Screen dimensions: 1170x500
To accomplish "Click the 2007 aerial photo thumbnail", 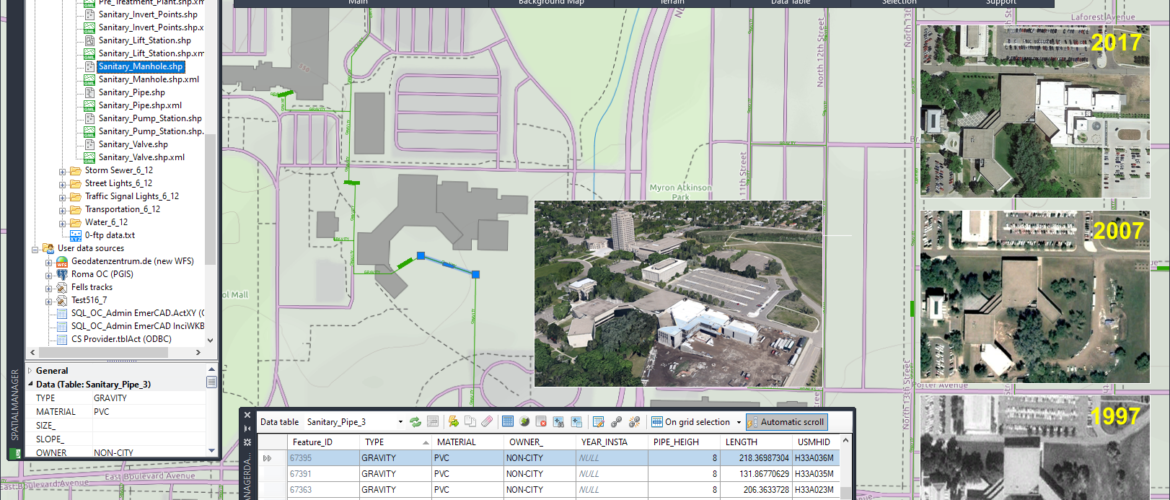I will tap(1035, 296).
